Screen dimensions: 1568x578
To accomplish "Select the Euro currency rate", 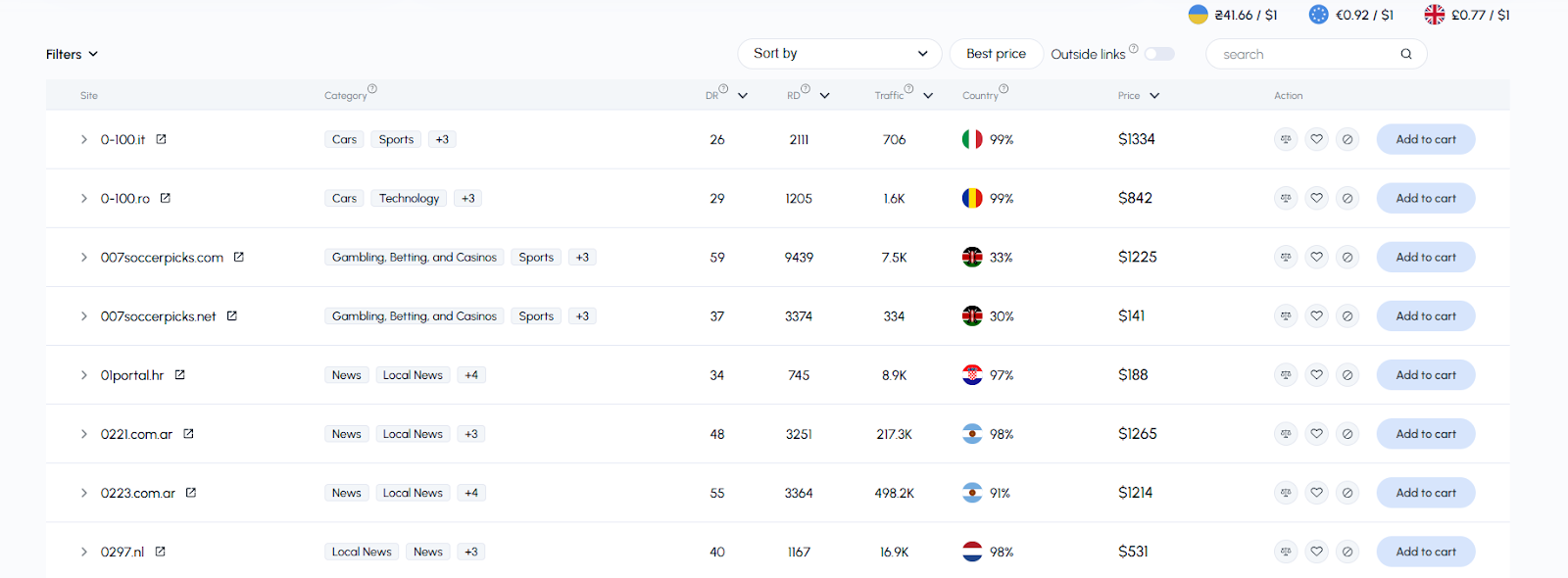I will [1351, 15].
